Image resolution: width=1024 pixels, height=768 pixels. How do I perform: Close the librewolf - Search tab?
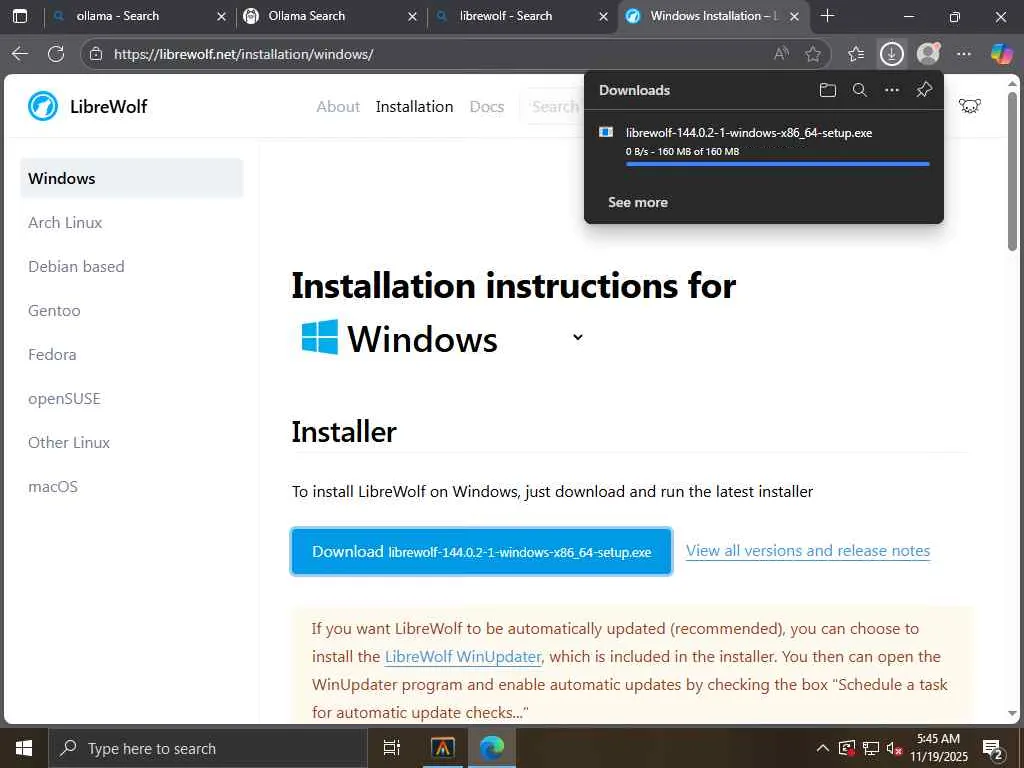point(603,16)
